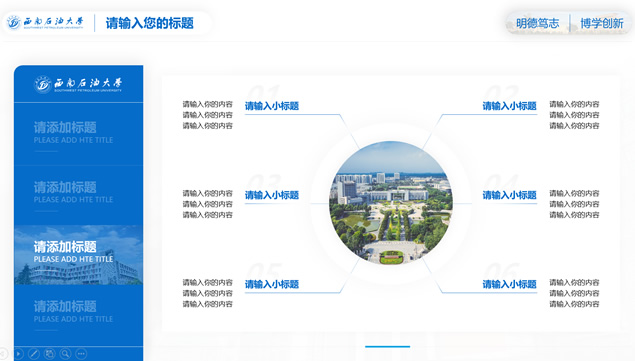Activate the zoom magnifier tool

(65, 354)
